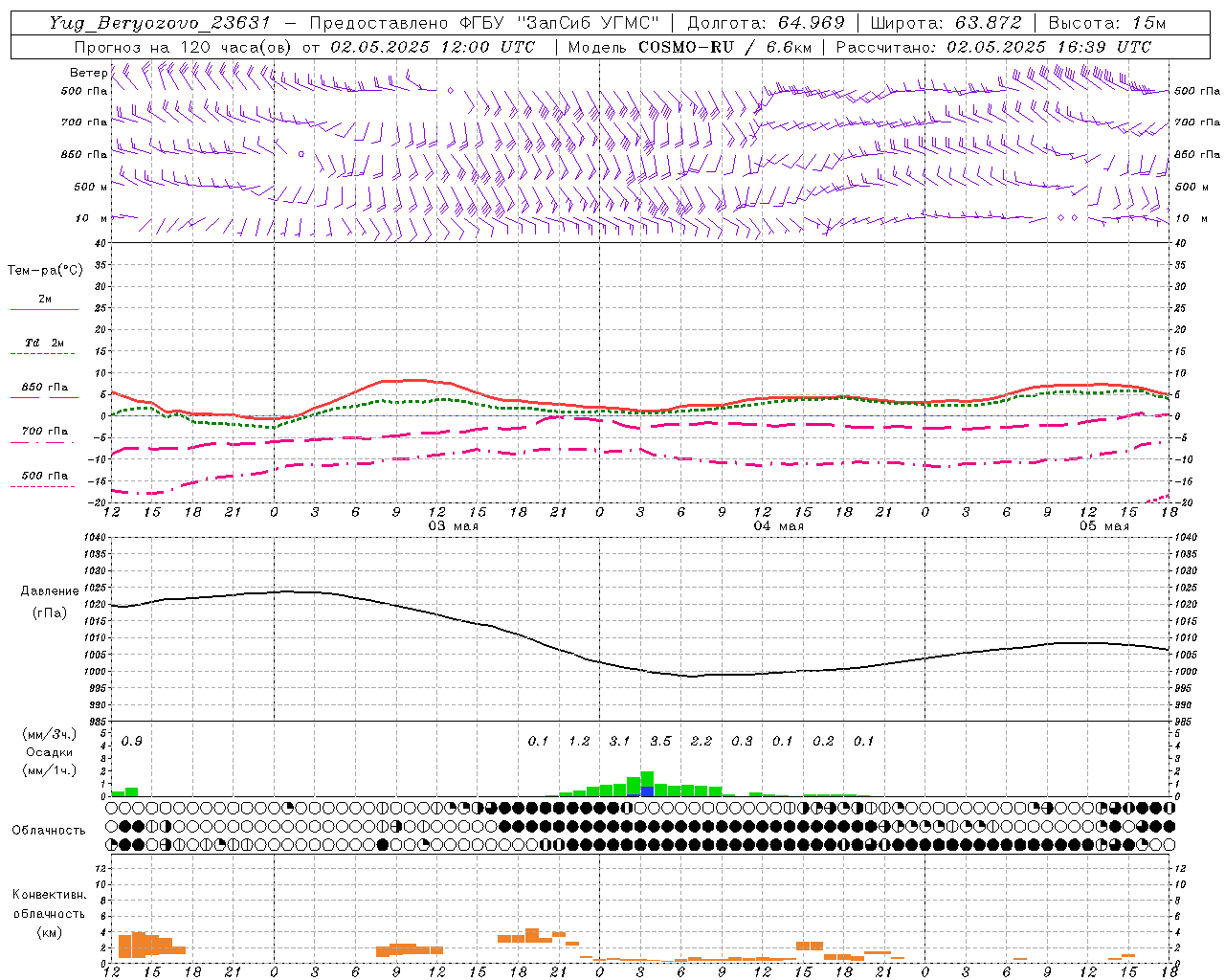Click the Рассчитано: 02.05.2025 16:39 UTC text

[993, 47]
